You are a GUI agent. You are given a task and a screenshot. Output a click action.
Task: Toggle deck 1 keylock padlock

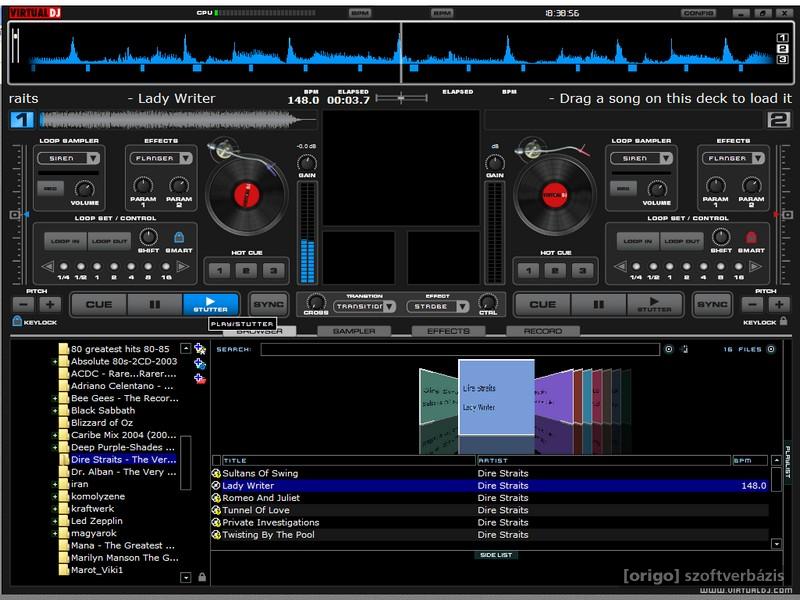[x=17, y=321]
